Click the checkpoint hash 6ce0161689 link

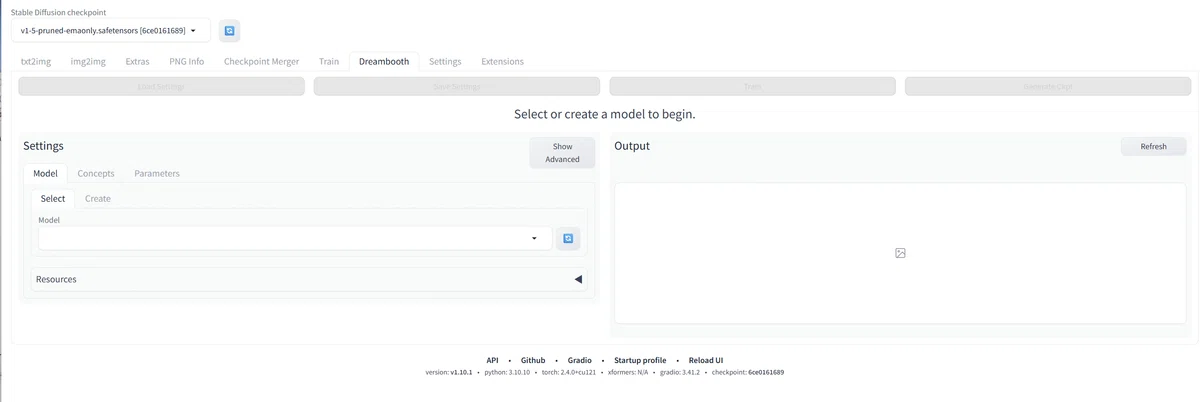pos(766,372)
